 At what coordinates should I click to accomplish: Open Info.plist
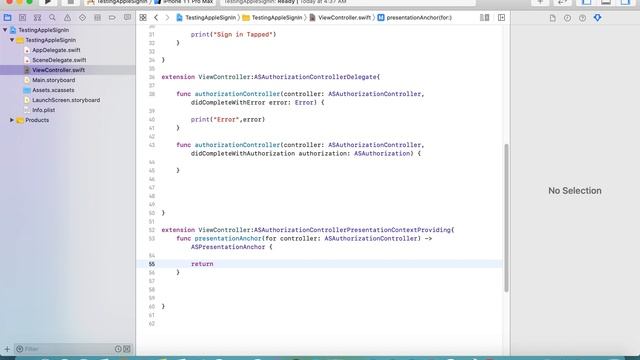pos(44,110)
